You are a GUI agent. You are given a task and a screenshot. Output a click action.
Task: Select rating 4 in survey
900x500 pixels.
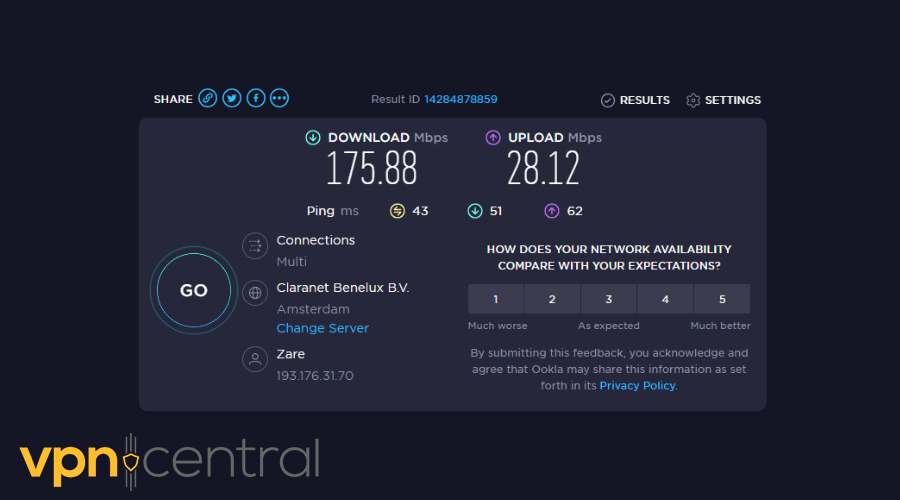666,299
